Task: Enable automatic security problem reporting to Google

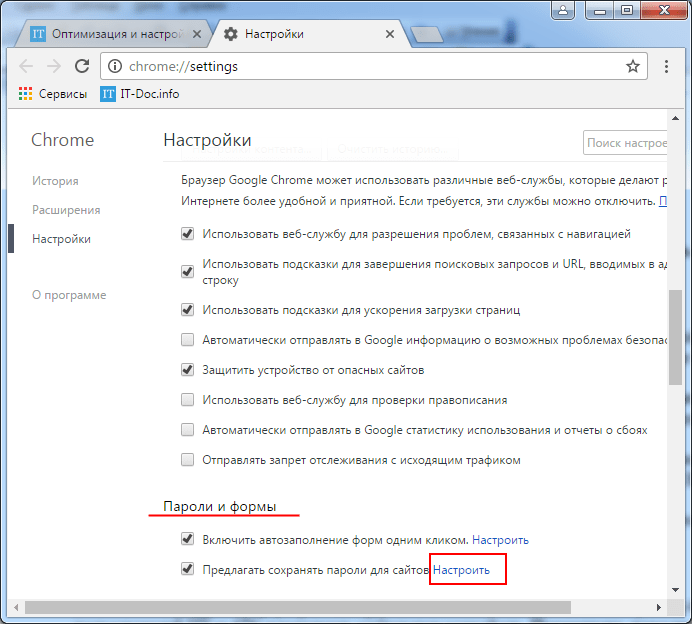Action: click(187, 340)
